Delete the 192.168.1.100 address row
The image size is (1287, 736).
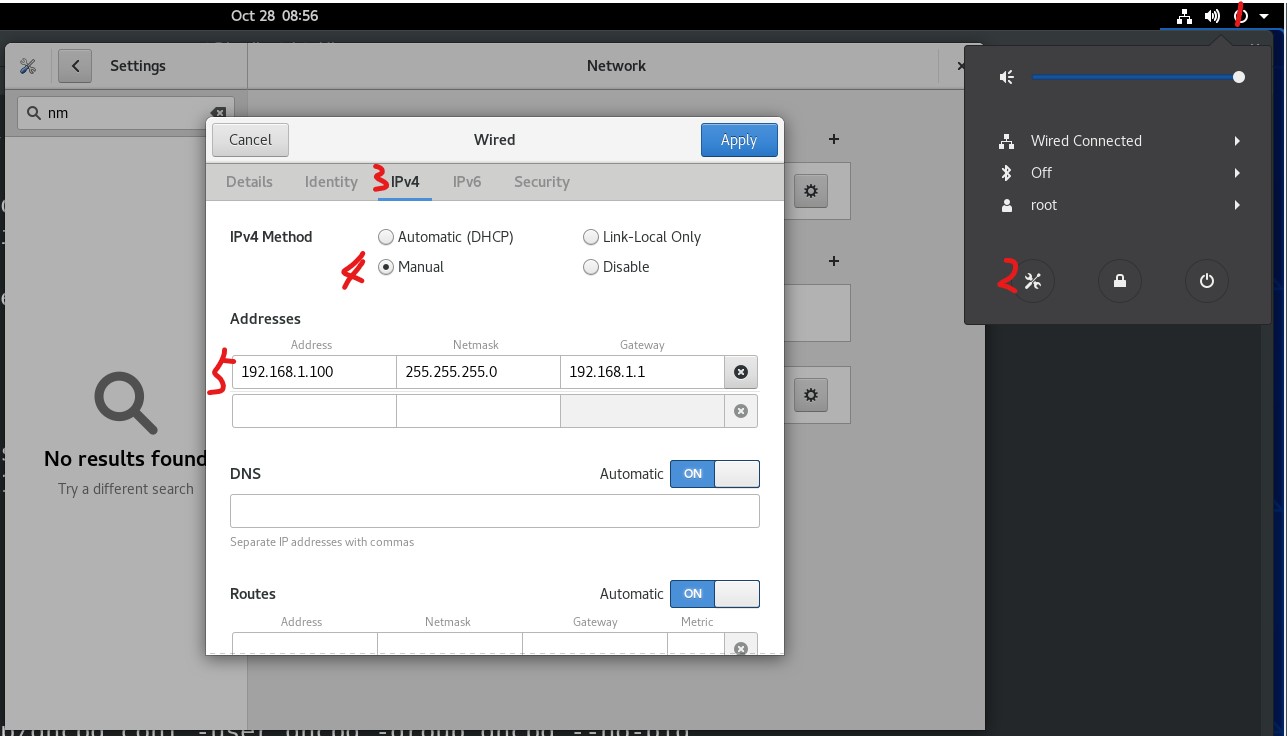tap(740, 372)
